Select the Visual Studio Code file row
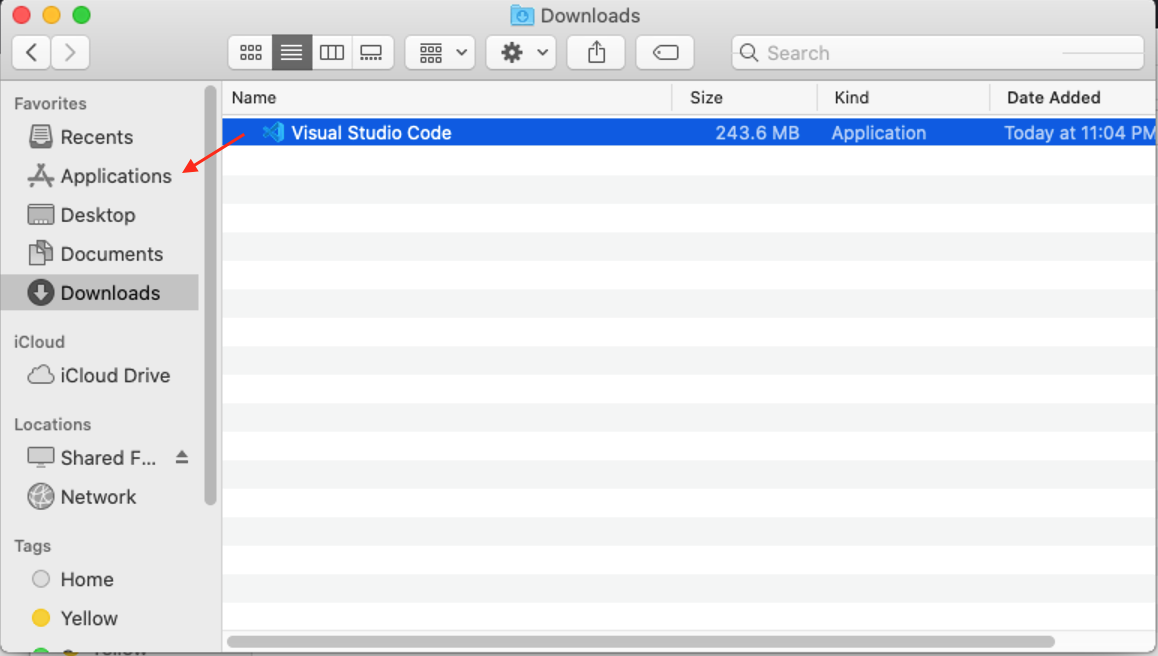This screenshot has width=1158, height=656. click(689, 132)
